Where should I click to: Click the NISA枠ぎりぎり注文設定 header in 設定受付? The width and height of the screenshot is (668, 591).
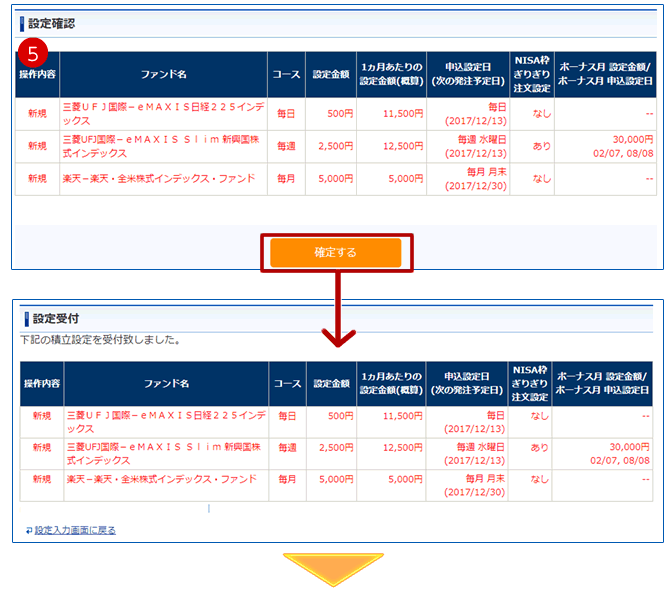530,383
